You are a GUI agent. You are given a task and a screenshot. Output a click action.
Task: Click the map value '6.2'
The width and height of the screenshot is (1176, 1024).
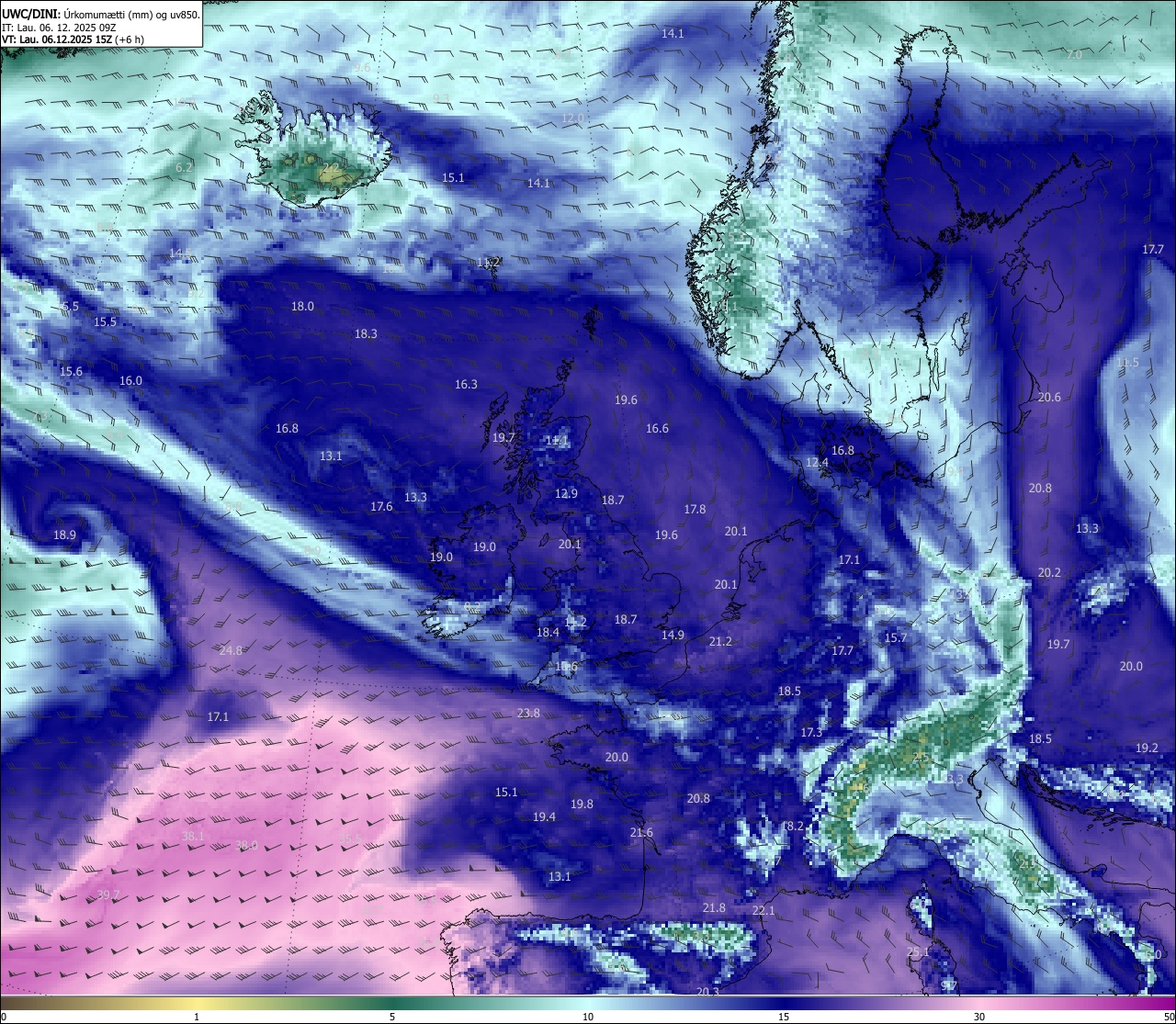(184, 168)
